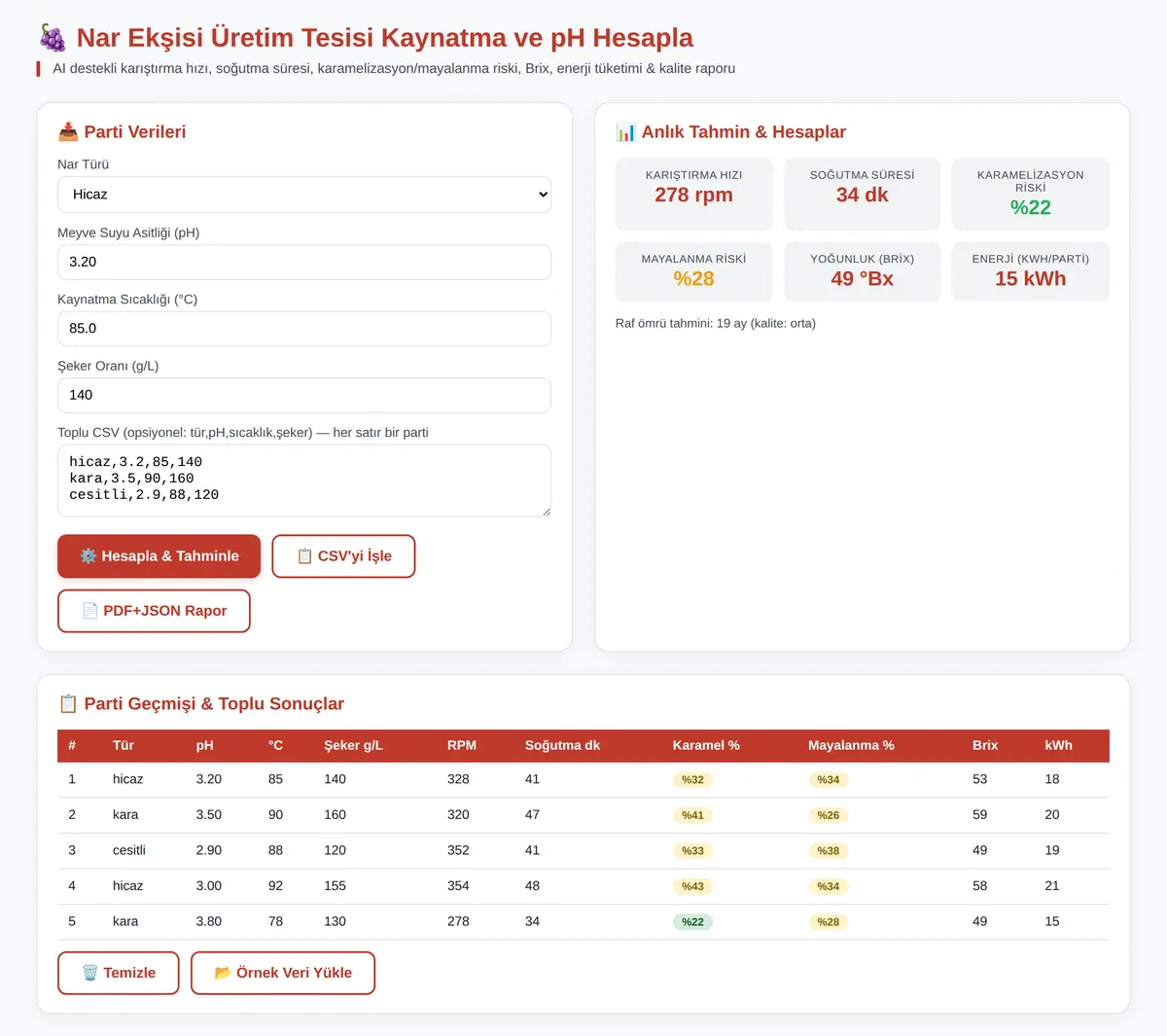Click the %43 karamel badge in row 4
The height and width of the screenshot is (1036, 1167).
[692, 886]
